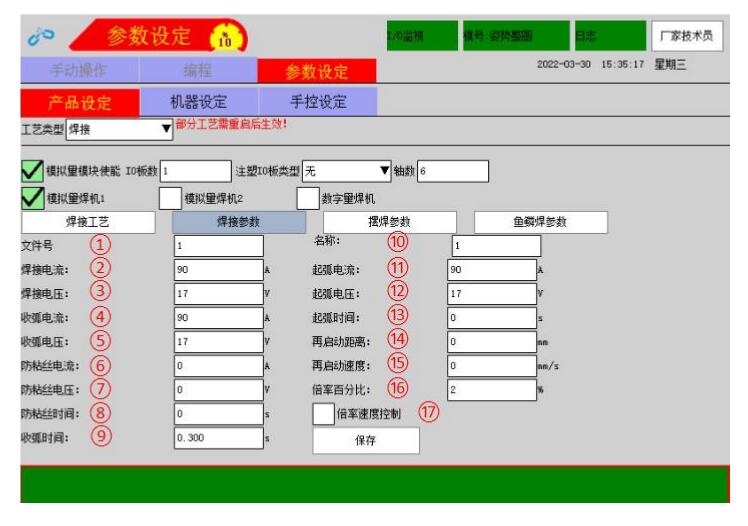Enable the 模拟量焊机2 checkbox
The height and width of the screenshot is (526, 748).
(170, 198)
